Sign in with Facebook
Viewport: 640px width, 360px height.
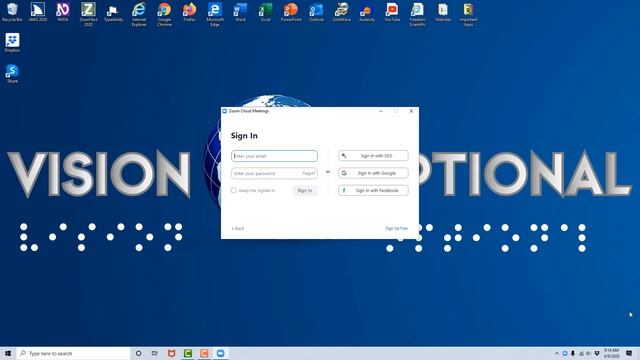click(373, 190)
